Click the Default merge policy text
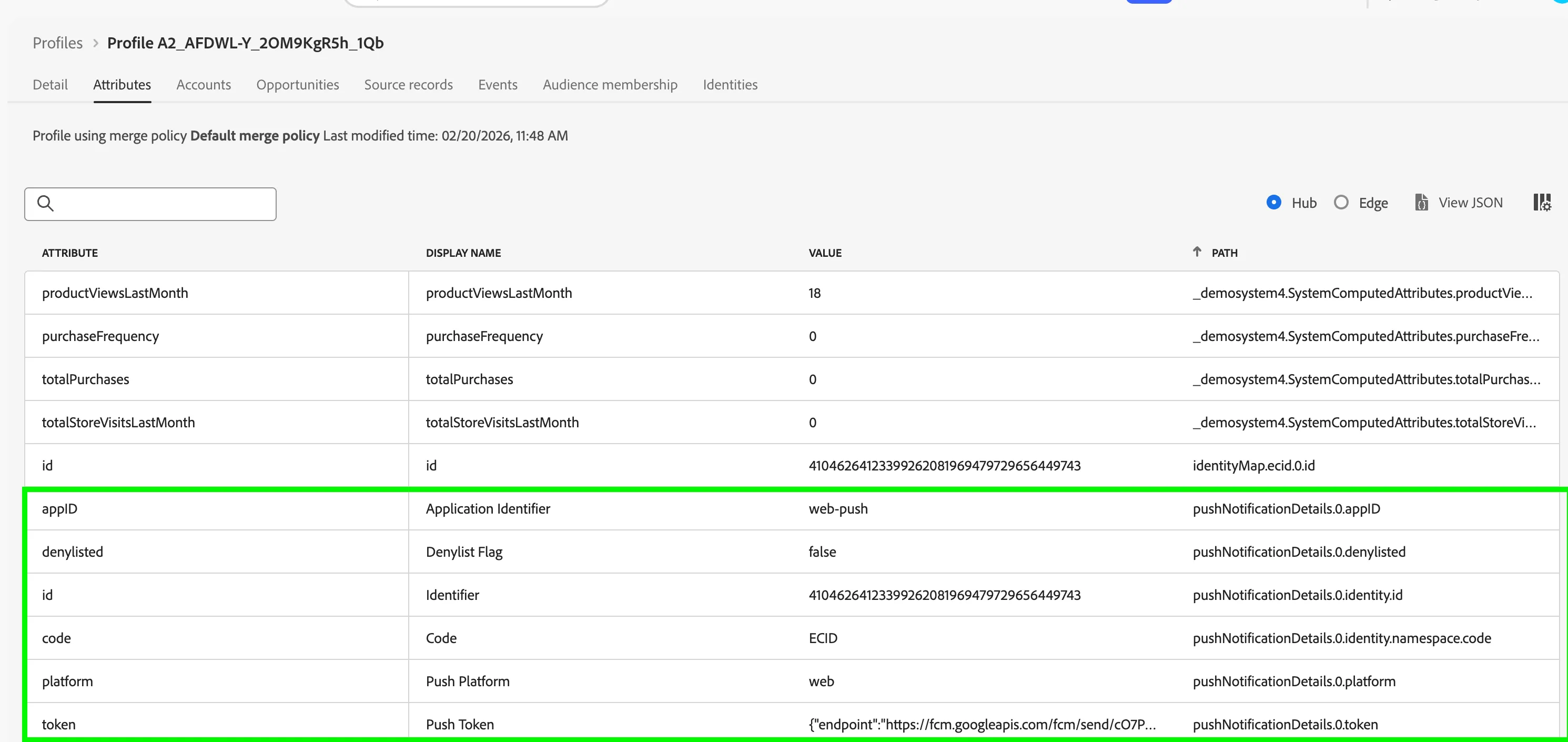 pos(255,136)
